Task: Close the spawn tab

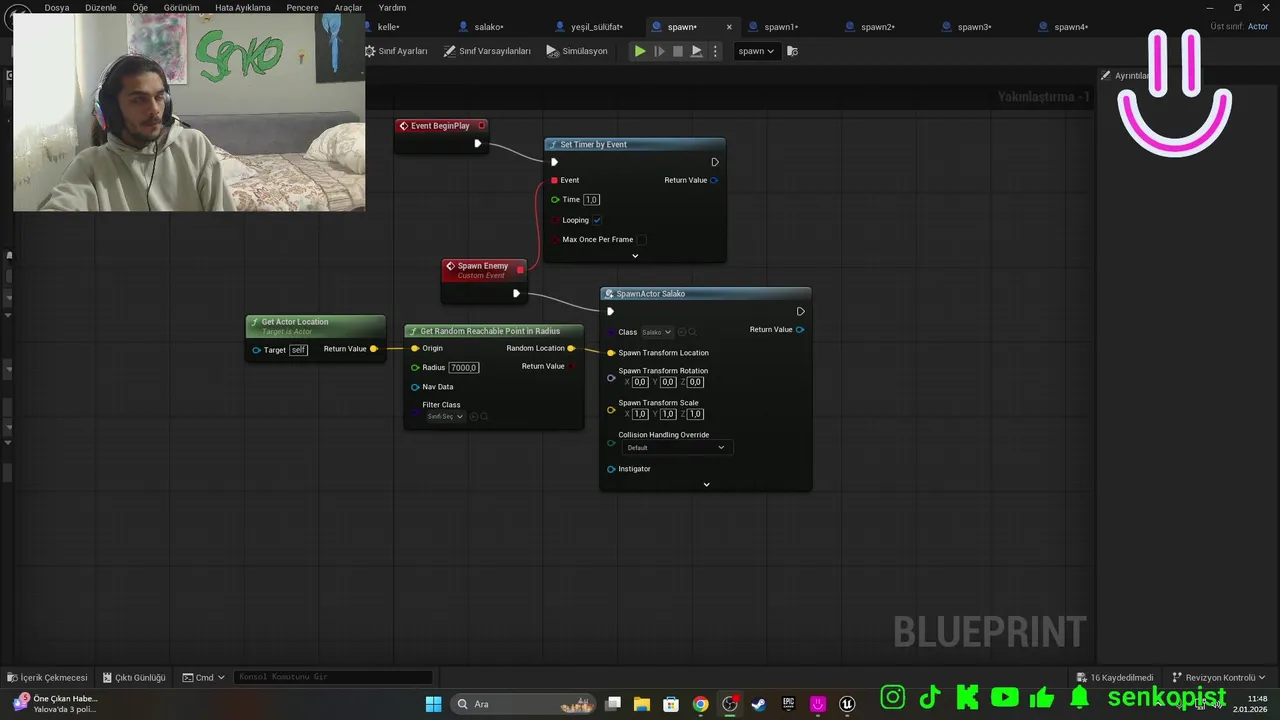Action: pos(728,27)
